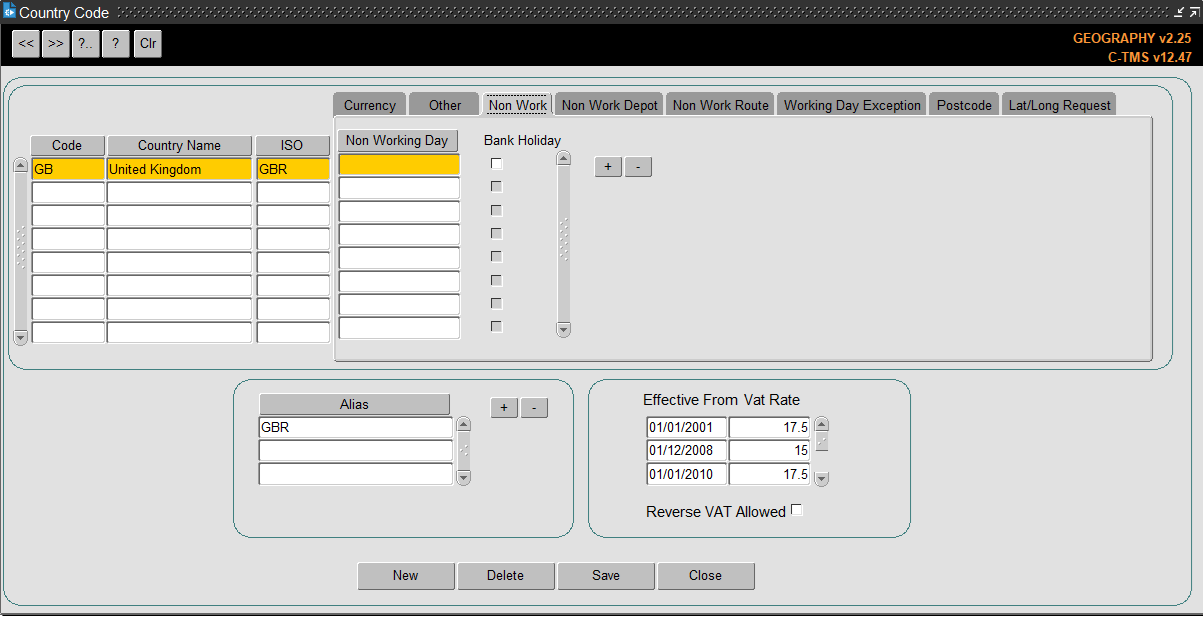Click down arrow of country list scrollbar
Viewport: 1203px width, 618px height.
[x=20, y=338]
